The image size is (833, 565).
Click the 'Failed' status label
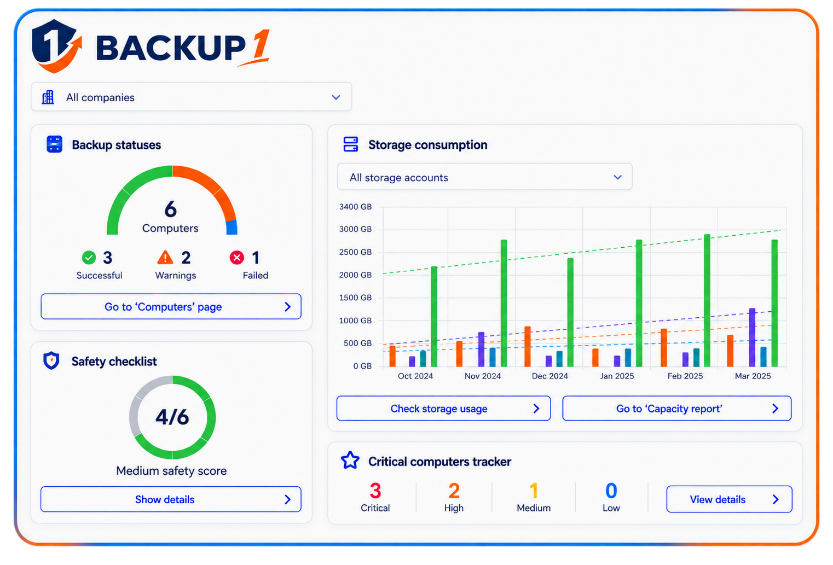(x=256, y=275)
